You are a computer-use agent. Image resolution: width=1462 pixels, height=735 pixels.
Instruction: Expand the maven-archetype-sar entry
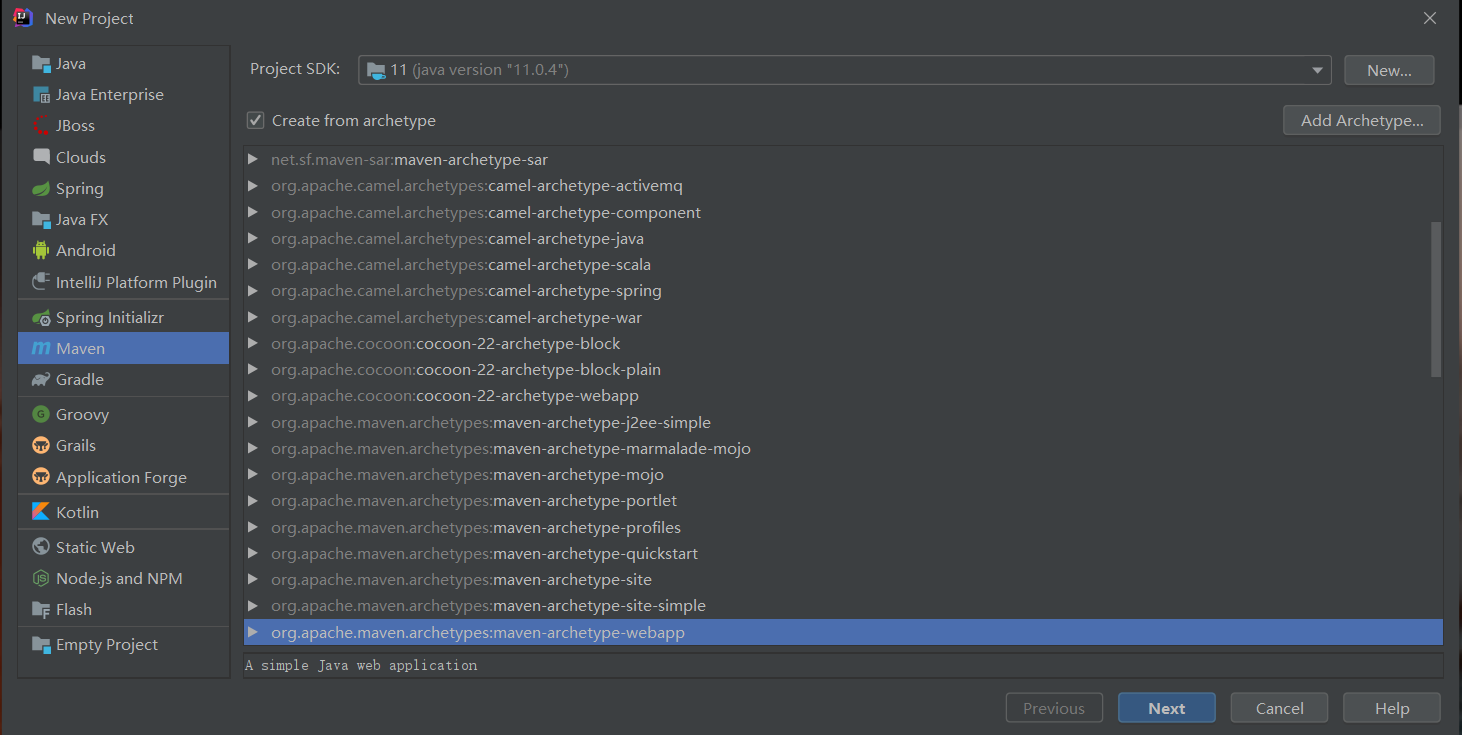click(253, 160)
